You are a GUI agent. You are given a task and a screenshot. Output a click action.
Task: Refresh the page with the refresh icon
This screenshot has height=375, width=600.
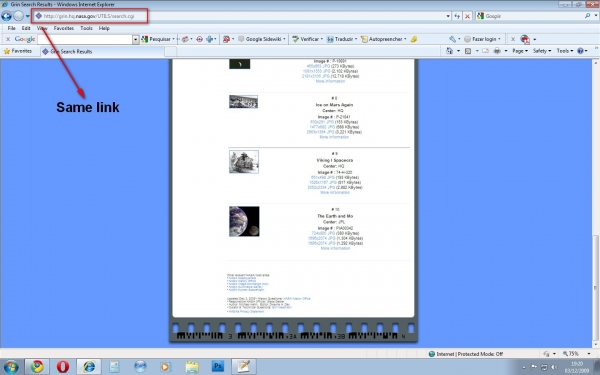(x=457, y=16)
